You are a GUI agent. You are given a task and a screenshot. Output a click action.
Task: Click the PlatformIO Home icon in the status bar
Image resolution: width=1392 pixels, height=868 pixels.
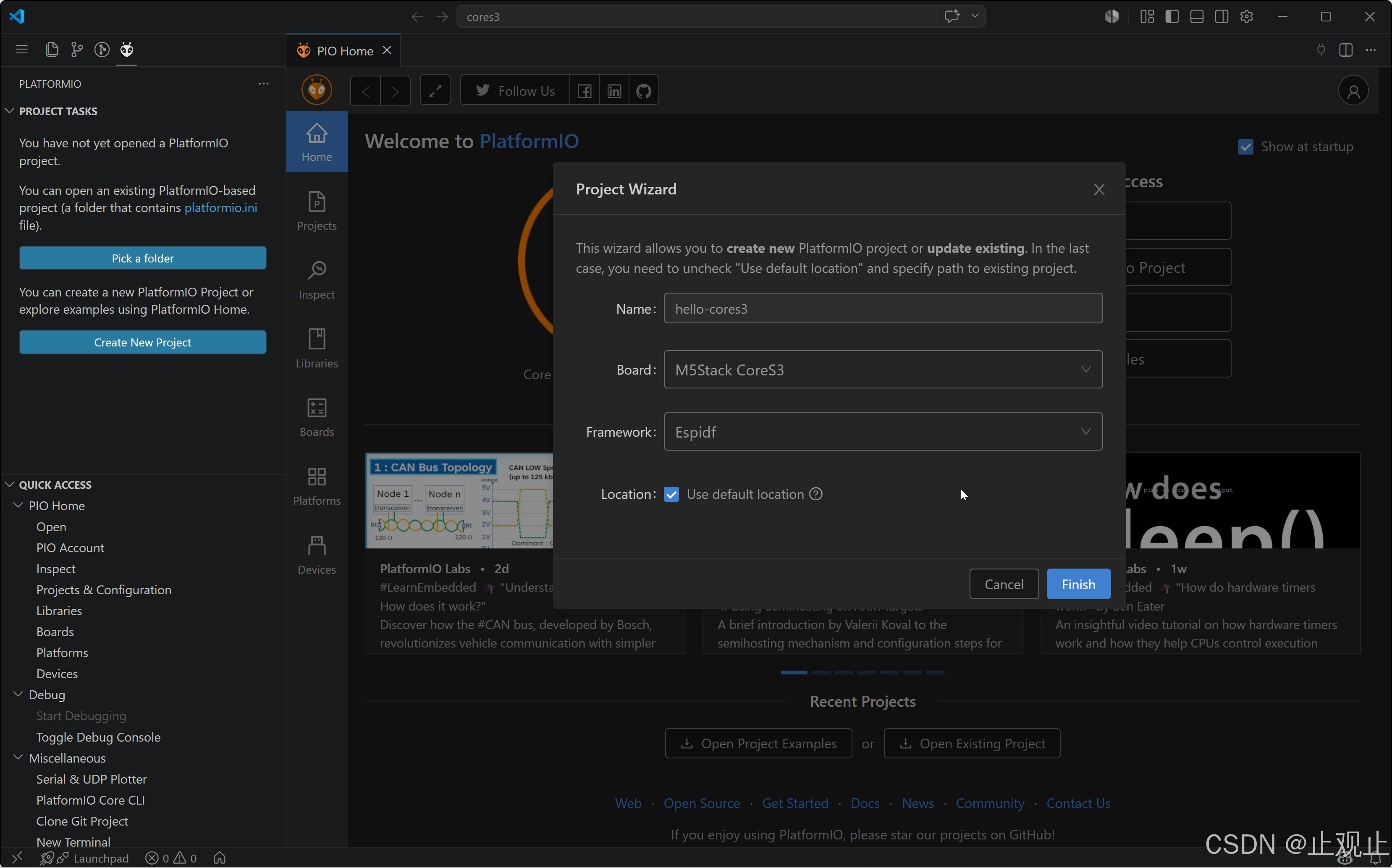[x=219, y=858]
